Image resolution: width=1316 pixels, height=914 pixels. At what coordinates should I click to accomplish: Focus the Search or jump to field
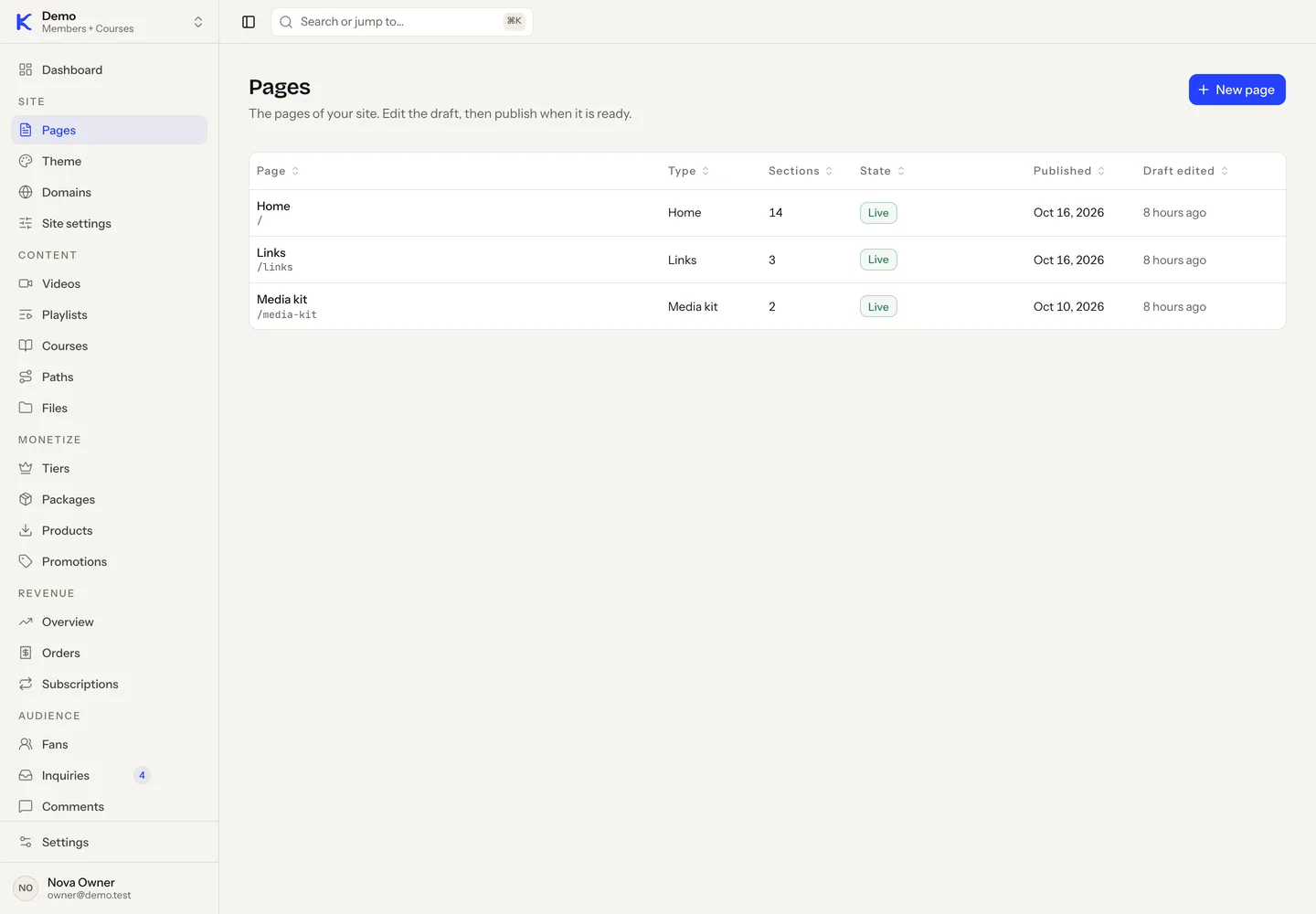pos(402,22)
